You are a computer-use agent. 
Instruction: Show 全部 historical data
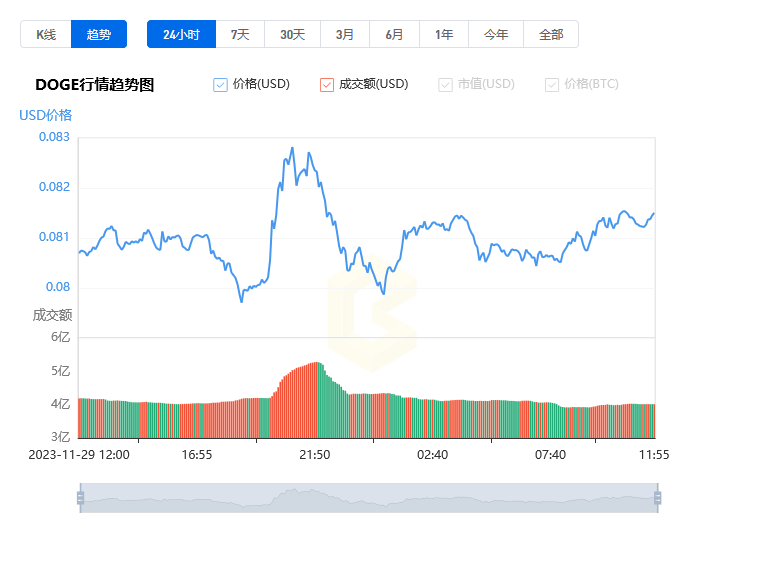(551, 34)
